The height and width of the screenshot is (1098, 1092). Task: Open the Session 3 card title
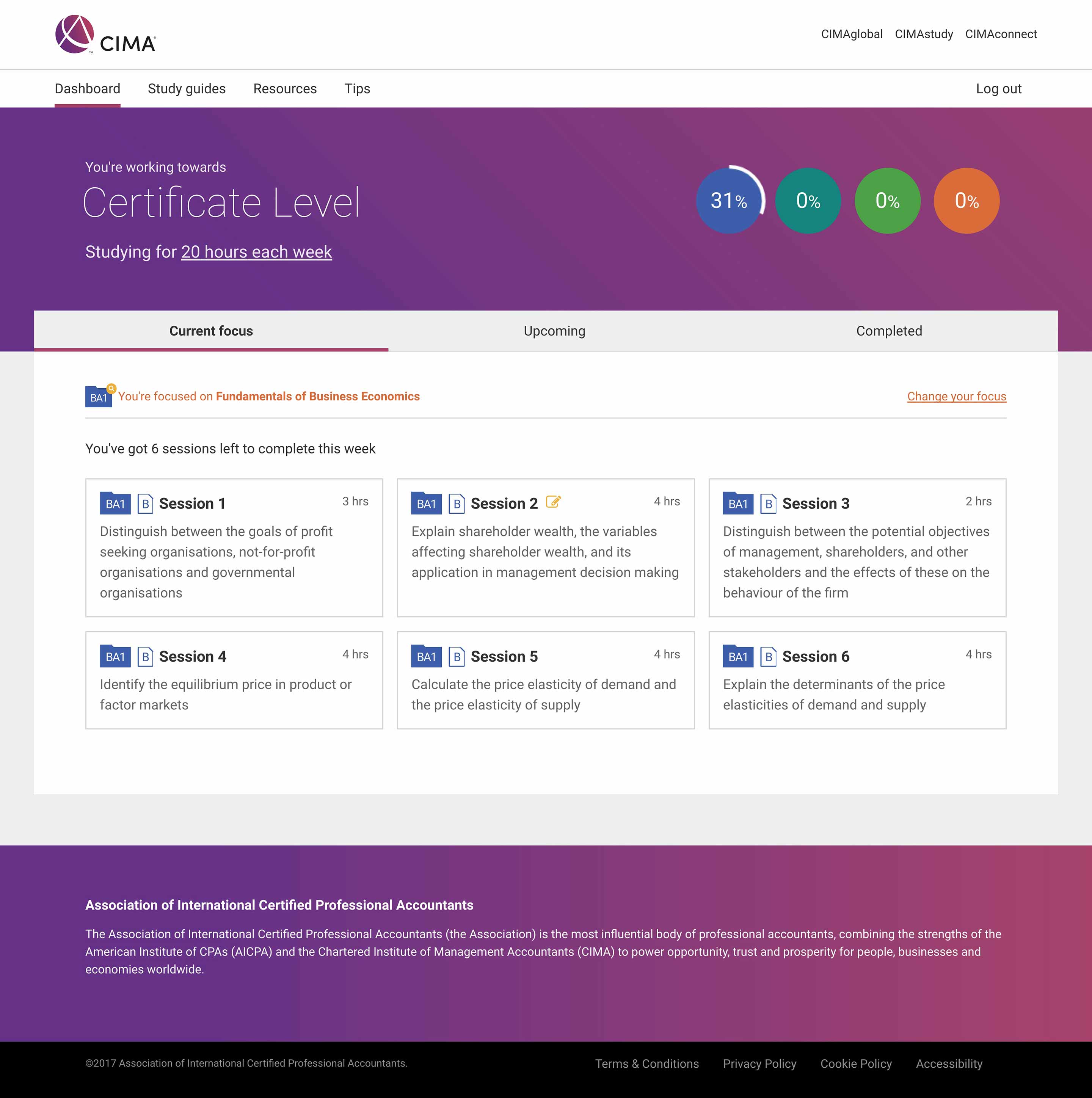click(816, 504)
